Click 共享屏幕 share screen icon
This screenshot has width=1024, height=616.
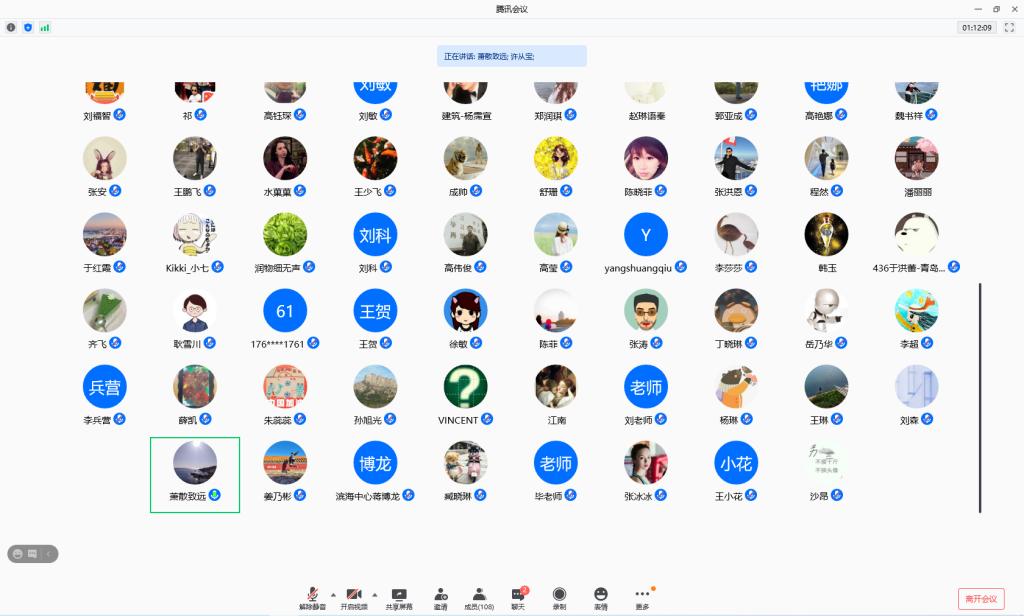point(399,598)
